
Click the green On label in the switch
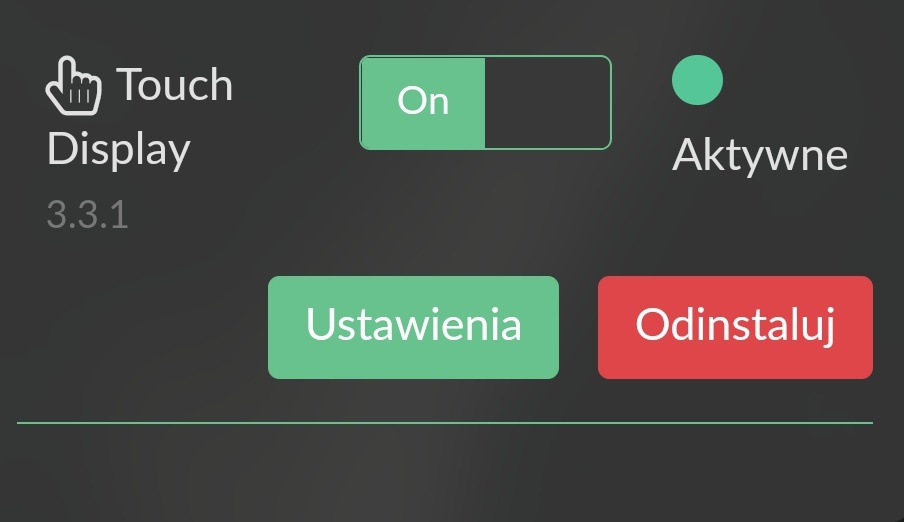click(423, 102)
